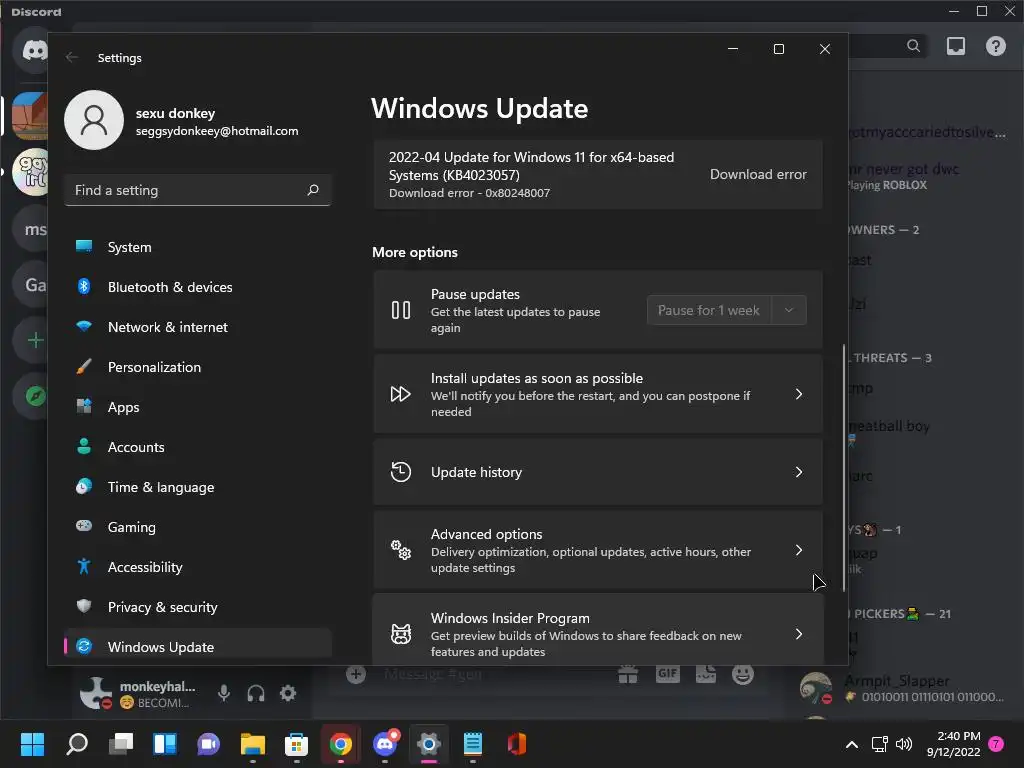1024x768 pixels.
Task: Open notification count badge in taskbar
Action: [996, 744]
